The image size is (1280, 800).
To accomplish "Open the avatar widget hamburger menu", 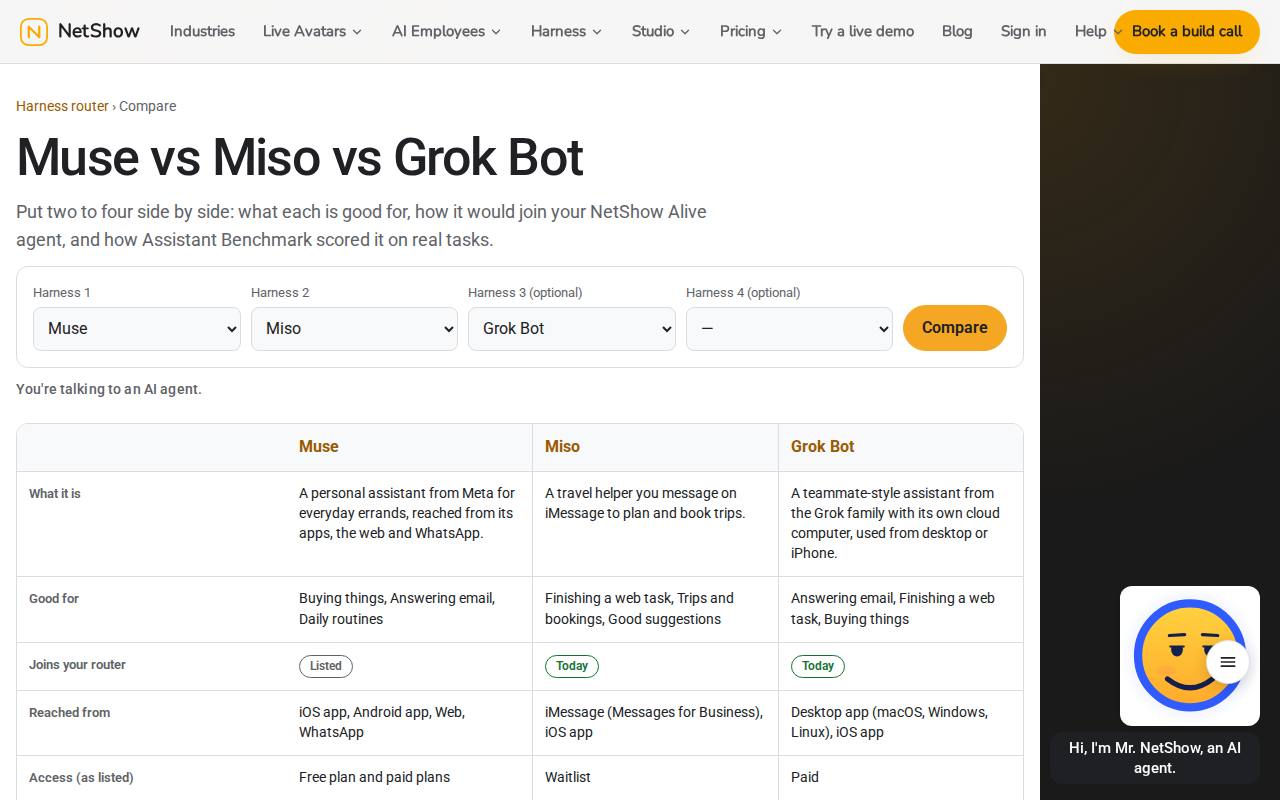I will pyautogui.click(x=1228, y=662).
